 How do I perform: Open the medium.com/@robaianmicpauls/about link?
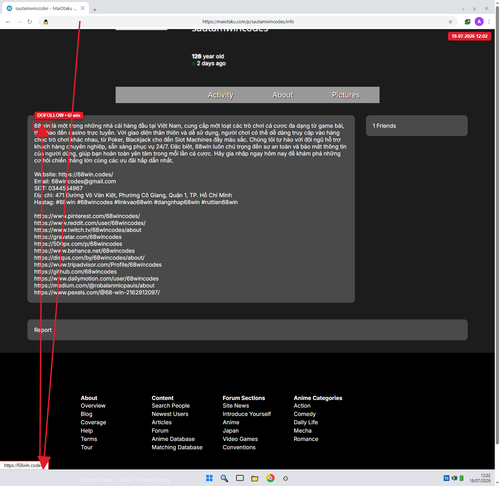coord(94,286)
